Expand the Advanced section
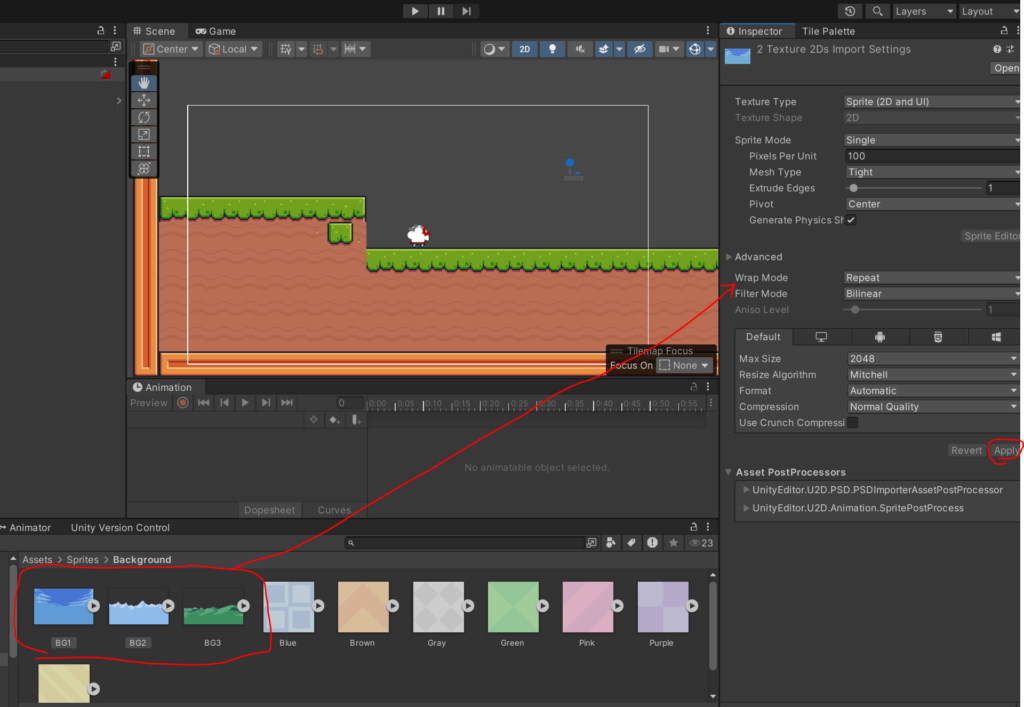 757,257
